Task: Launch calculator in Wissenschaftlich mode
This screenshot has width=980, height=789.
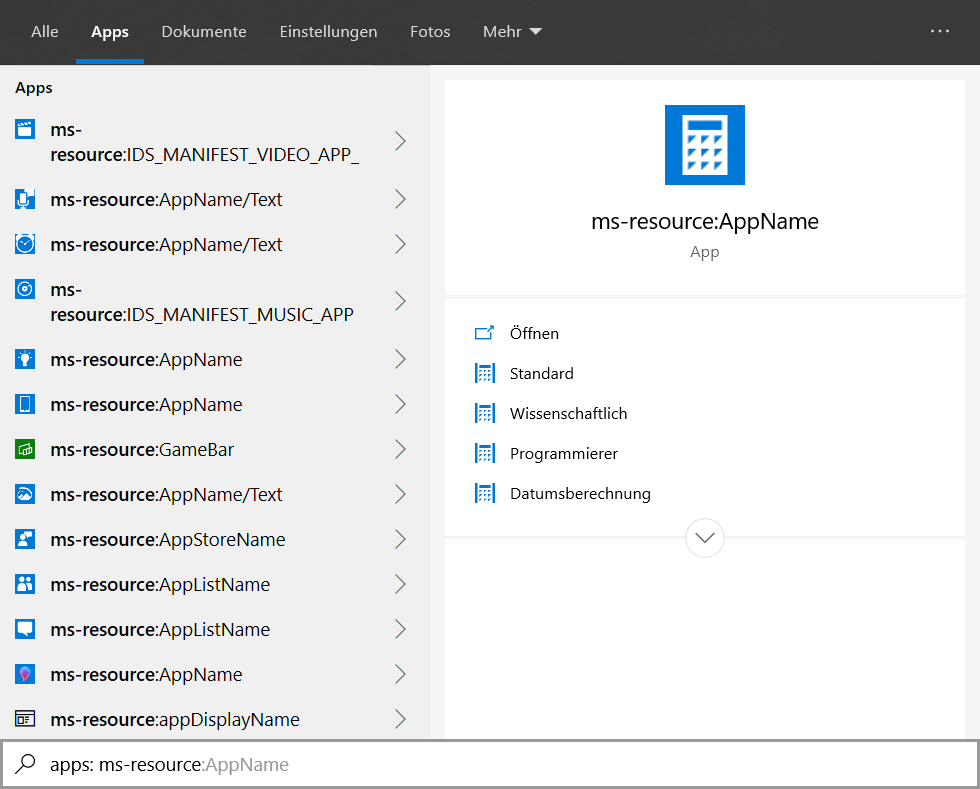Action: [x=568, y=413]
